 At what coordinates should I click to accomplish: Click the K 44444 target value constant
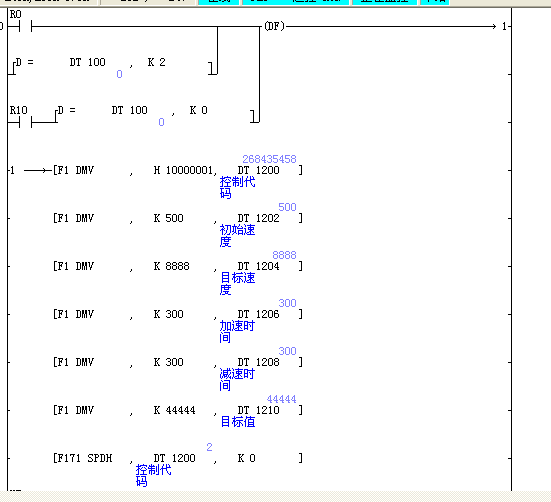[x=174, y=410]
